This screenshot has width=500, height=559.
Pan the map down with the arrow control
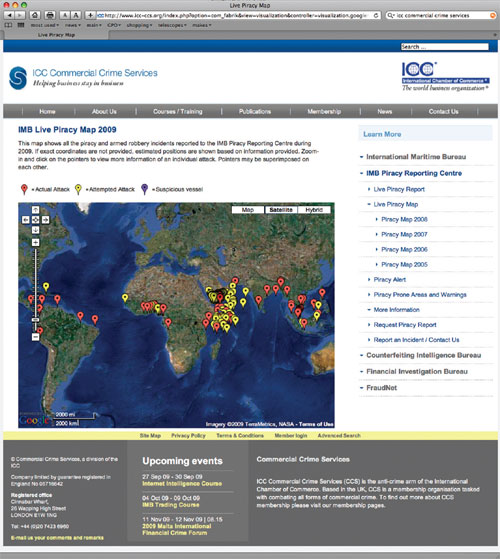35,230
